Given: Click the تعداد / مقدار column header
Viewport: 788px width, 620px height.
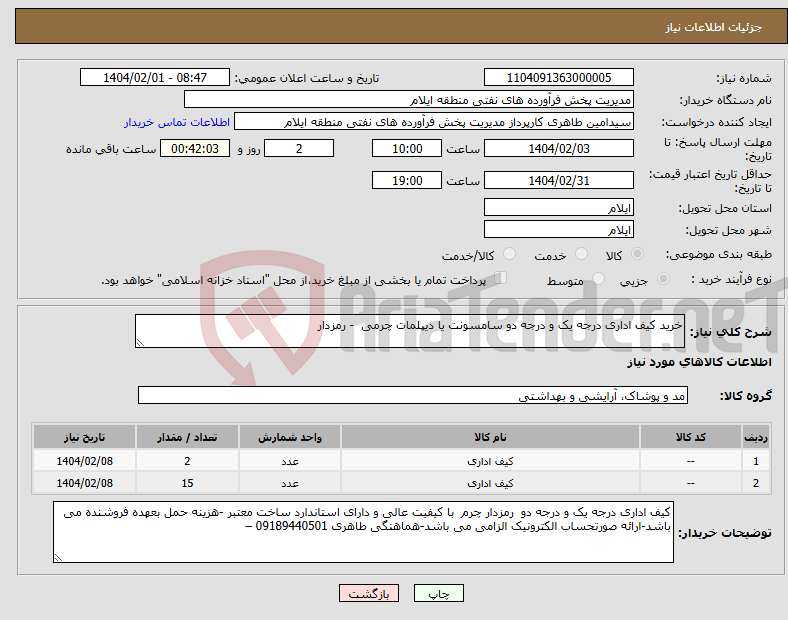Looking at the screenshot, I should [x=187, y=437].
